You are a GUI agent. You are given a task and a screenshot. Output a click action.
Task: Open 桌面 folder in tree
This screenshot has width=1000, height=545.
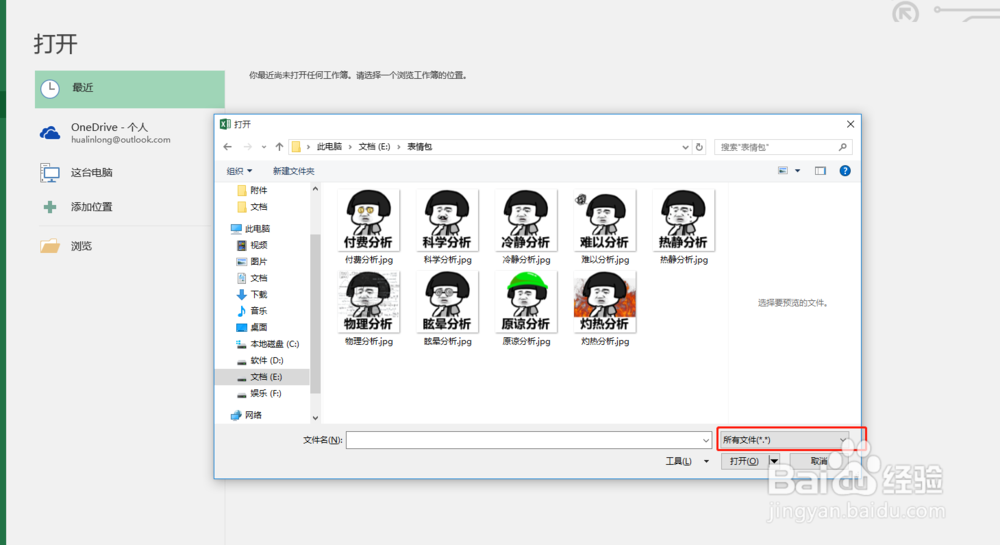[x=253, y=328]
